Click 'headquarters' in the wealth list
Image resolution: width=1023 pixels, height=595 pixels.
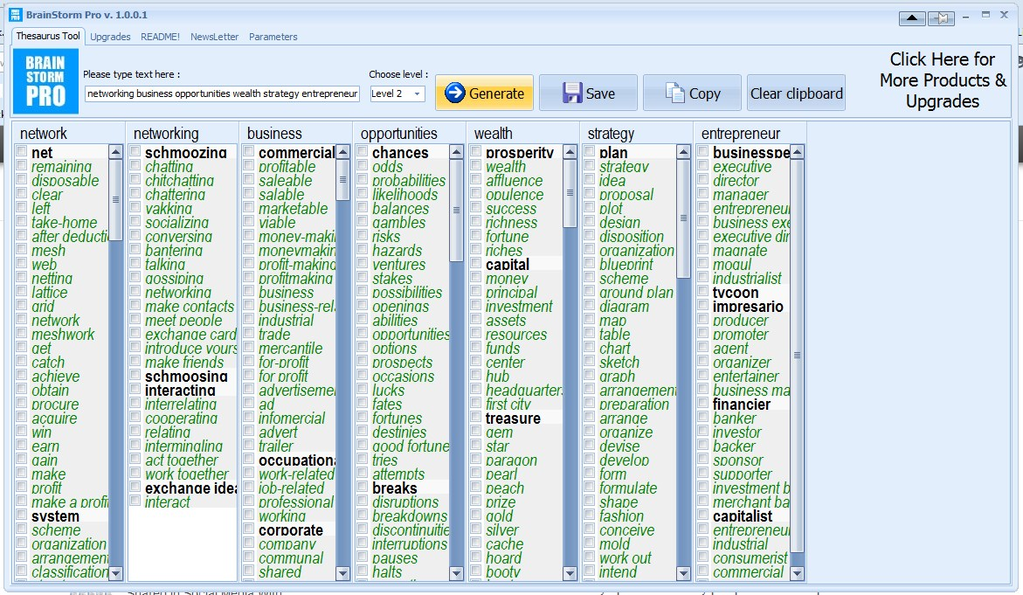tap(523, 390)
